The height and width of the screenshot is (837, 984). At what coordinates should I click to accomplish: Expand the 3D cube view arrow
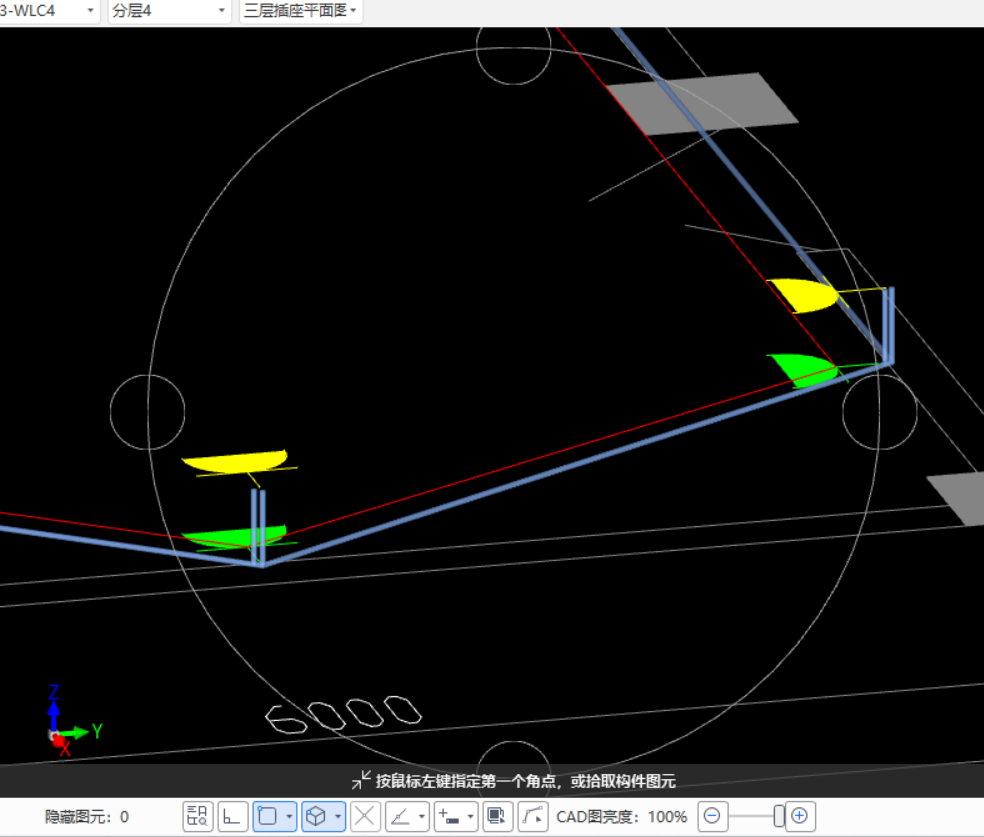point(338,816)
